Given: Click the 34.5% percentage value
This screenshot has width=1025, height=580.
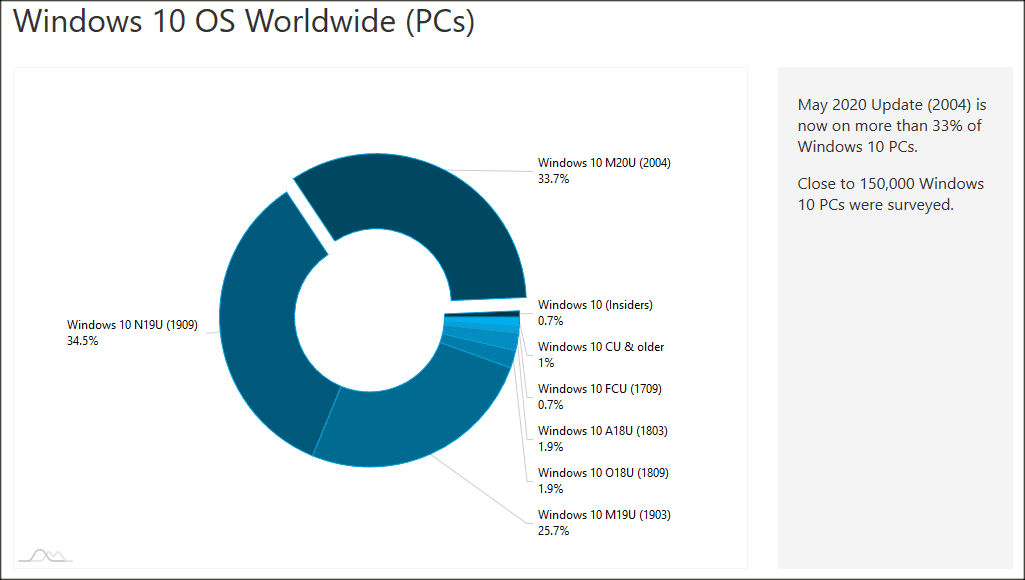Looking at the screenshot, I should 83,341.
